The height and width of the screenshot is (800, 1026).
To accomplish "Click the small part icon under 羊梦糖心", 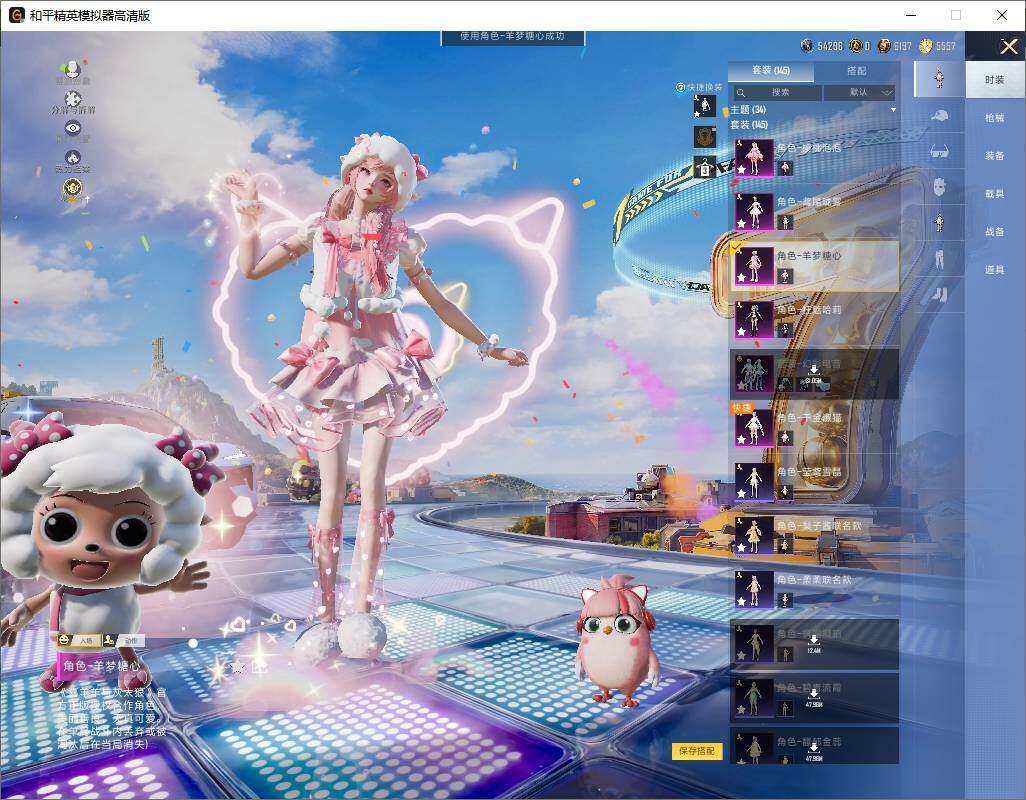I will tap(785, 277).
